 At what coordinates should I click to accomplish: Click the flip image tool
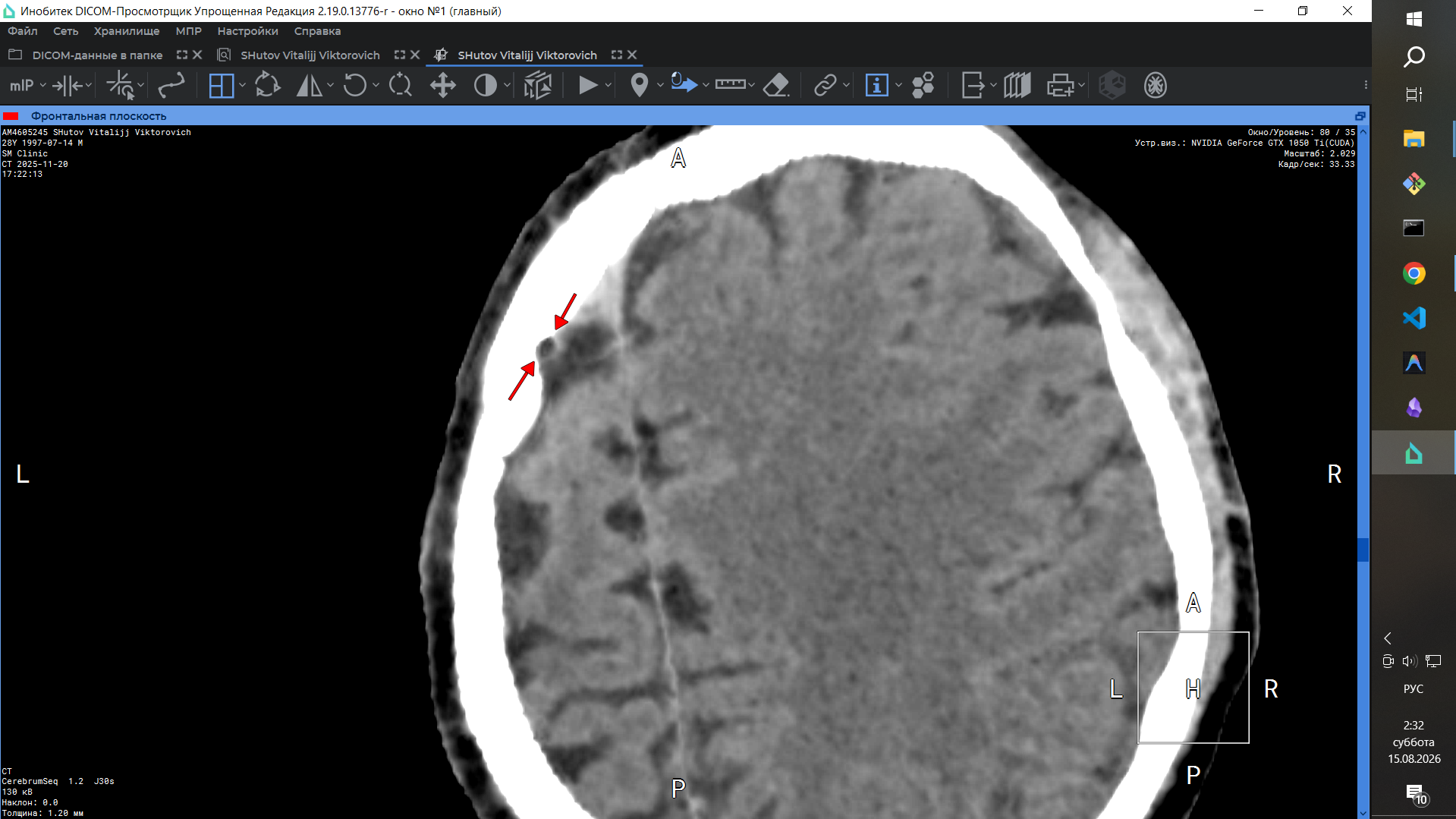309,85
